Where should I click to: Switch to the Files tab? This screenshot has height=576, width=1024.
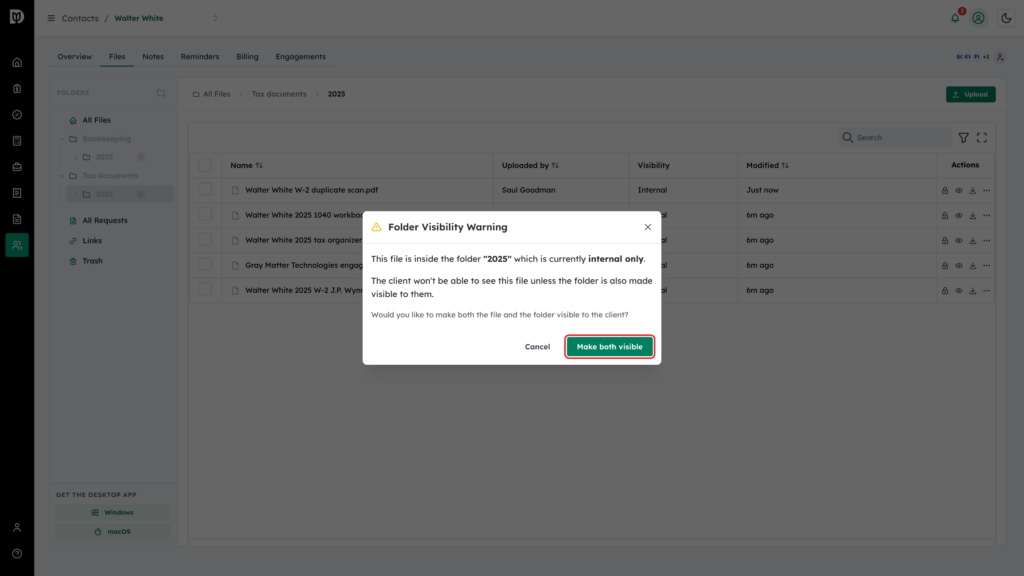pyautogui.click(x=117, y=57)
